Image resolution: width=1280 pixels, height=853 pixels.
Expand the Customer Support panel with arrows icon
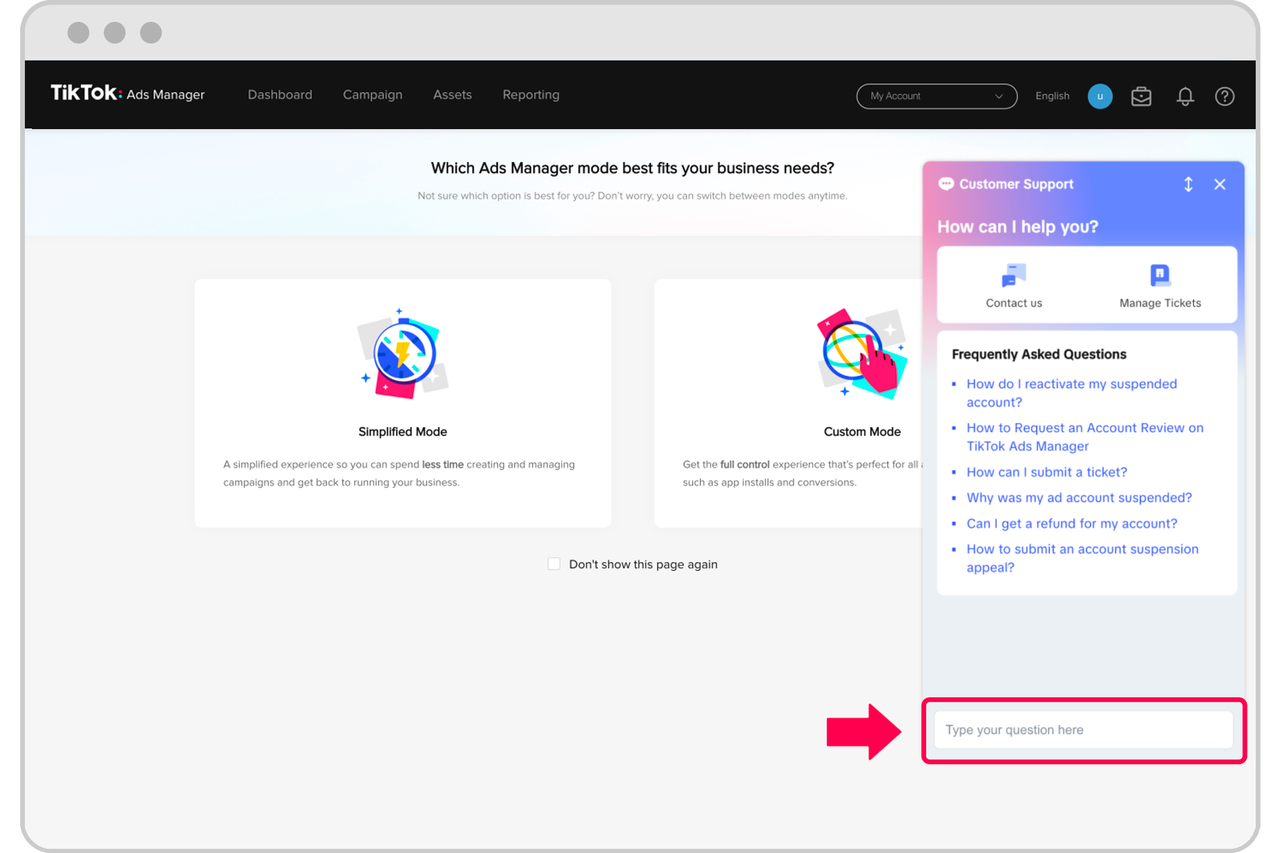[1188, 184]
